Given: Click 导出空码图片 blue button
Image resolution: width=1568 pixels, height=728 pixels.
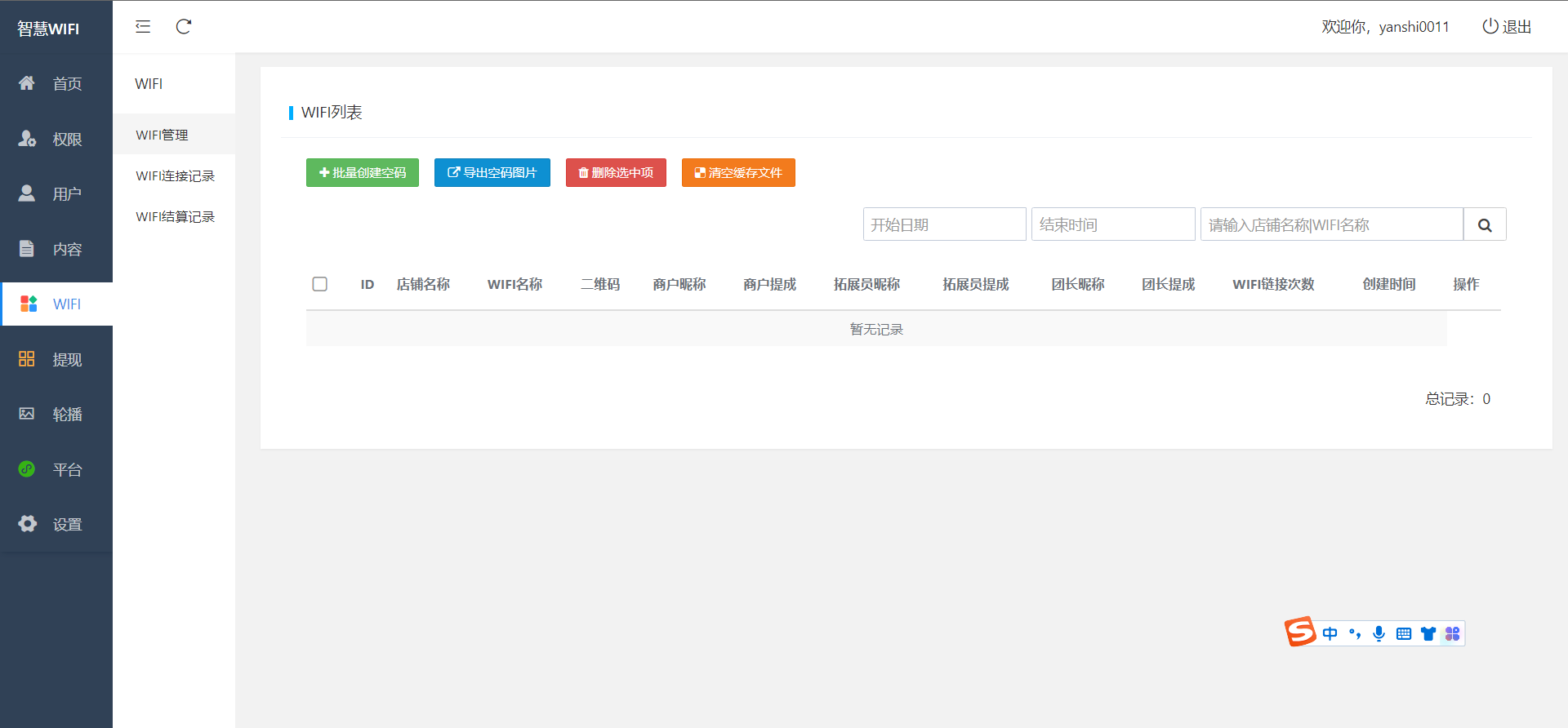Looking at the screenshot, I should pyautogui.click(x=492, y=172).
